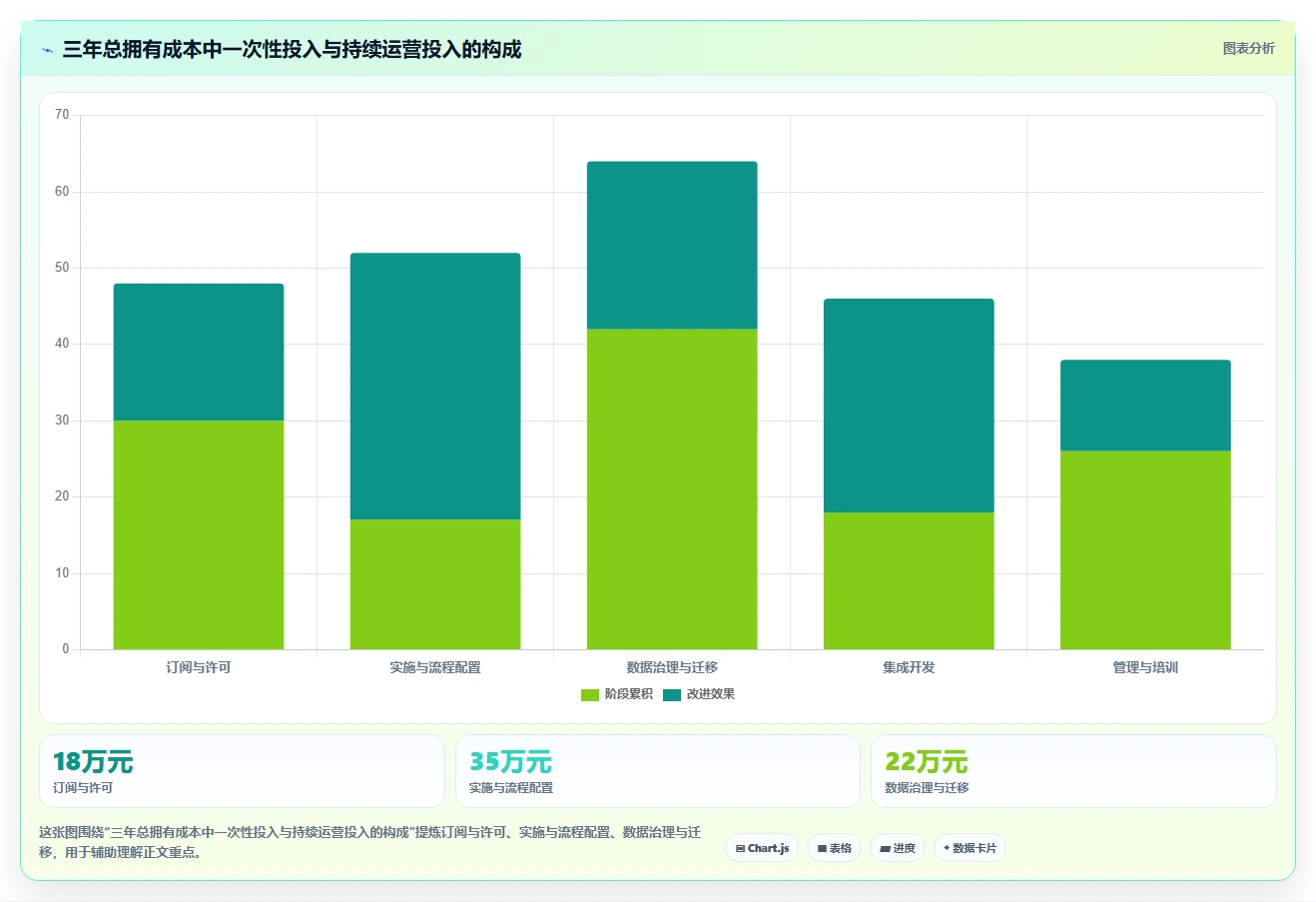
Task: Click the teal 改进效果 legend color box
Action: 672,695
